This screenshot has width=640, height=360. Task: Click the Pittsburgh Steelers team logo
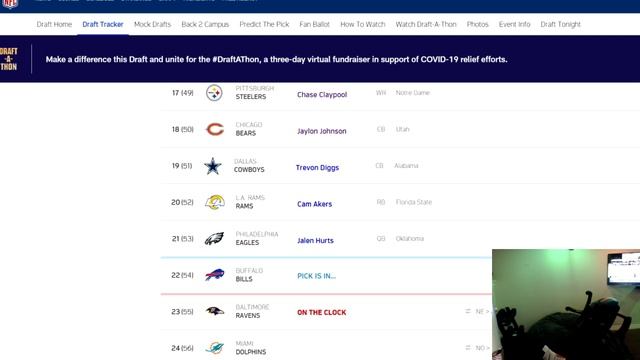(x=214, y=93)
